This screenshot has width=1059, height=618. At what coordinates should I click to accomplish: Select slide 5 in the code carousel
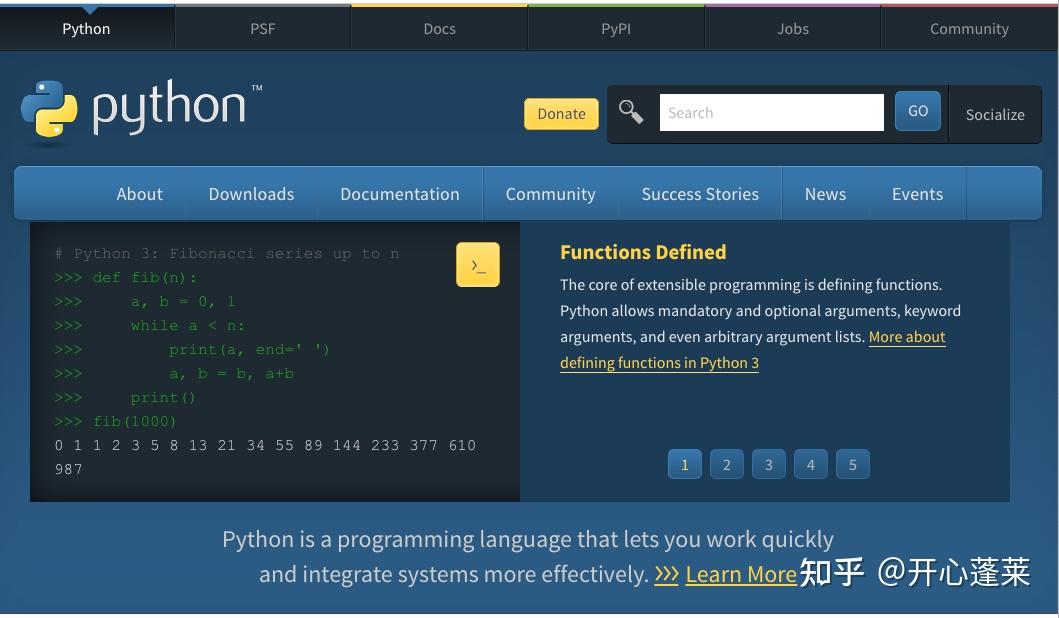click(x=852, y=464)
